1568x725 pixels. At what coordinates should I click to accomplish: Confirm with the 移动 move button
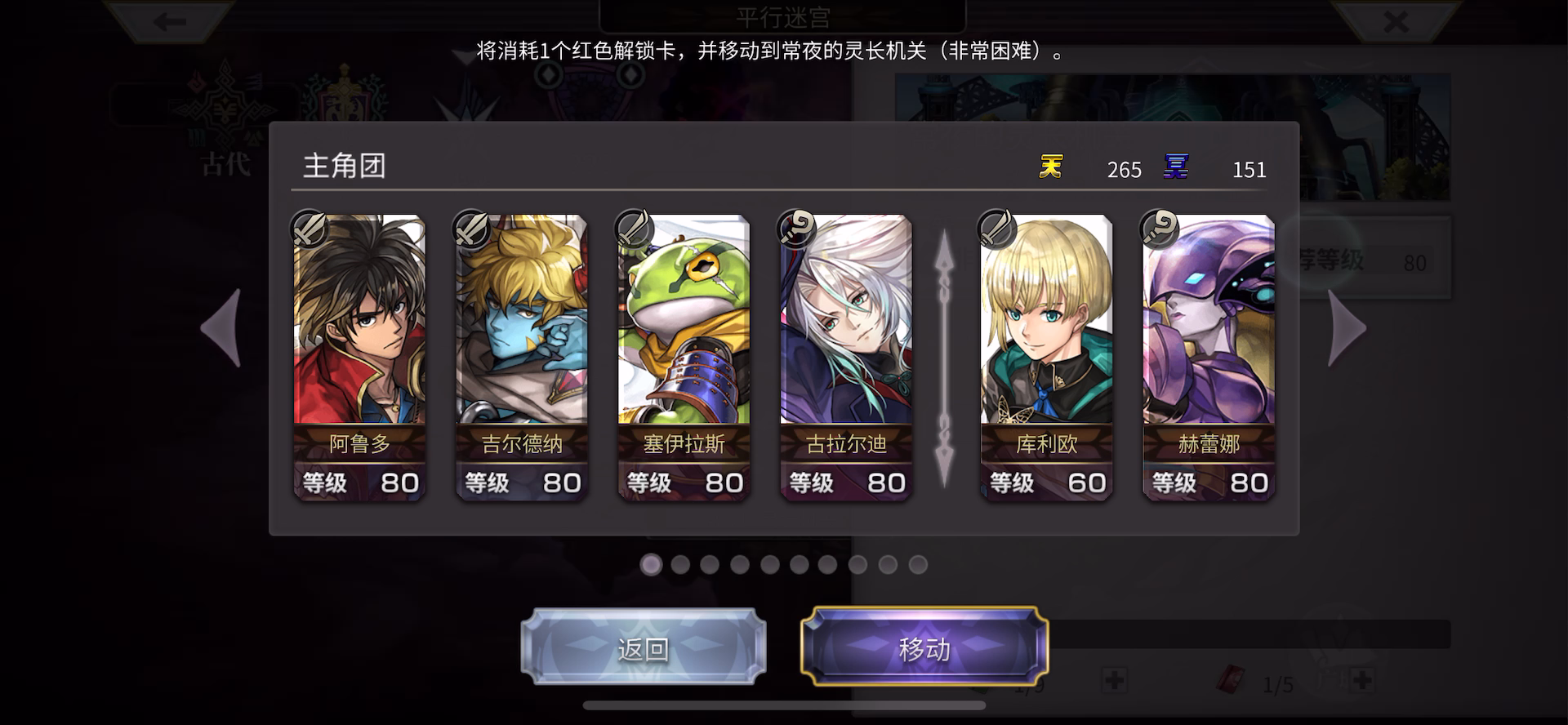[x=924, y=647]
